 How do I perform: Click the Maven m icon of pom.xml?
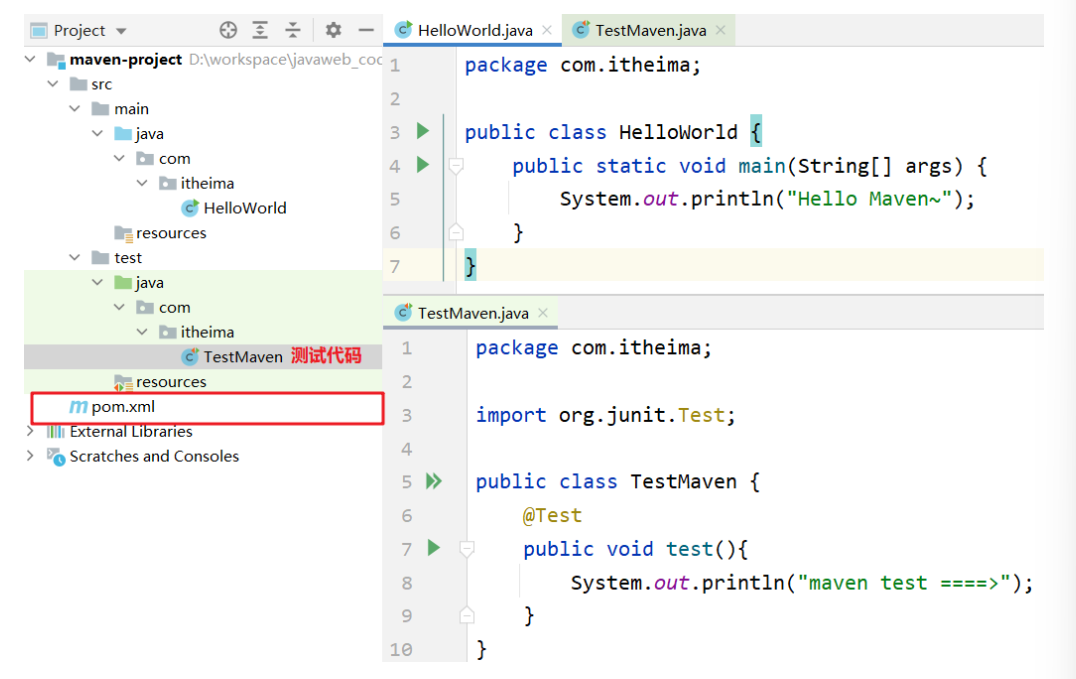pos(78,406)
